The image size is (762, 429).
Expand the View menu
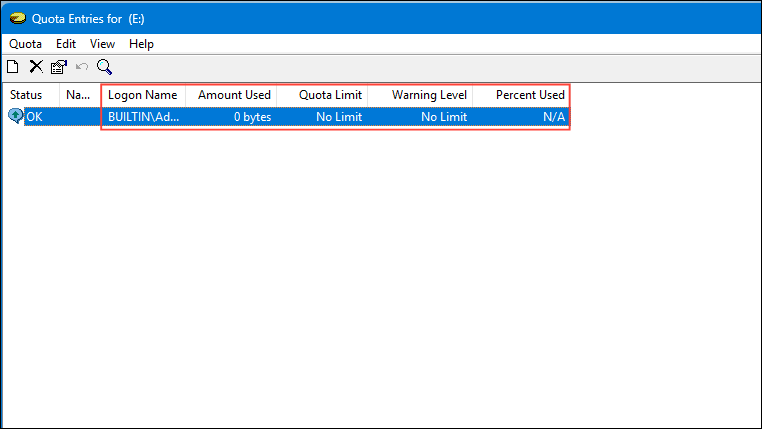[x=102, y=44]
